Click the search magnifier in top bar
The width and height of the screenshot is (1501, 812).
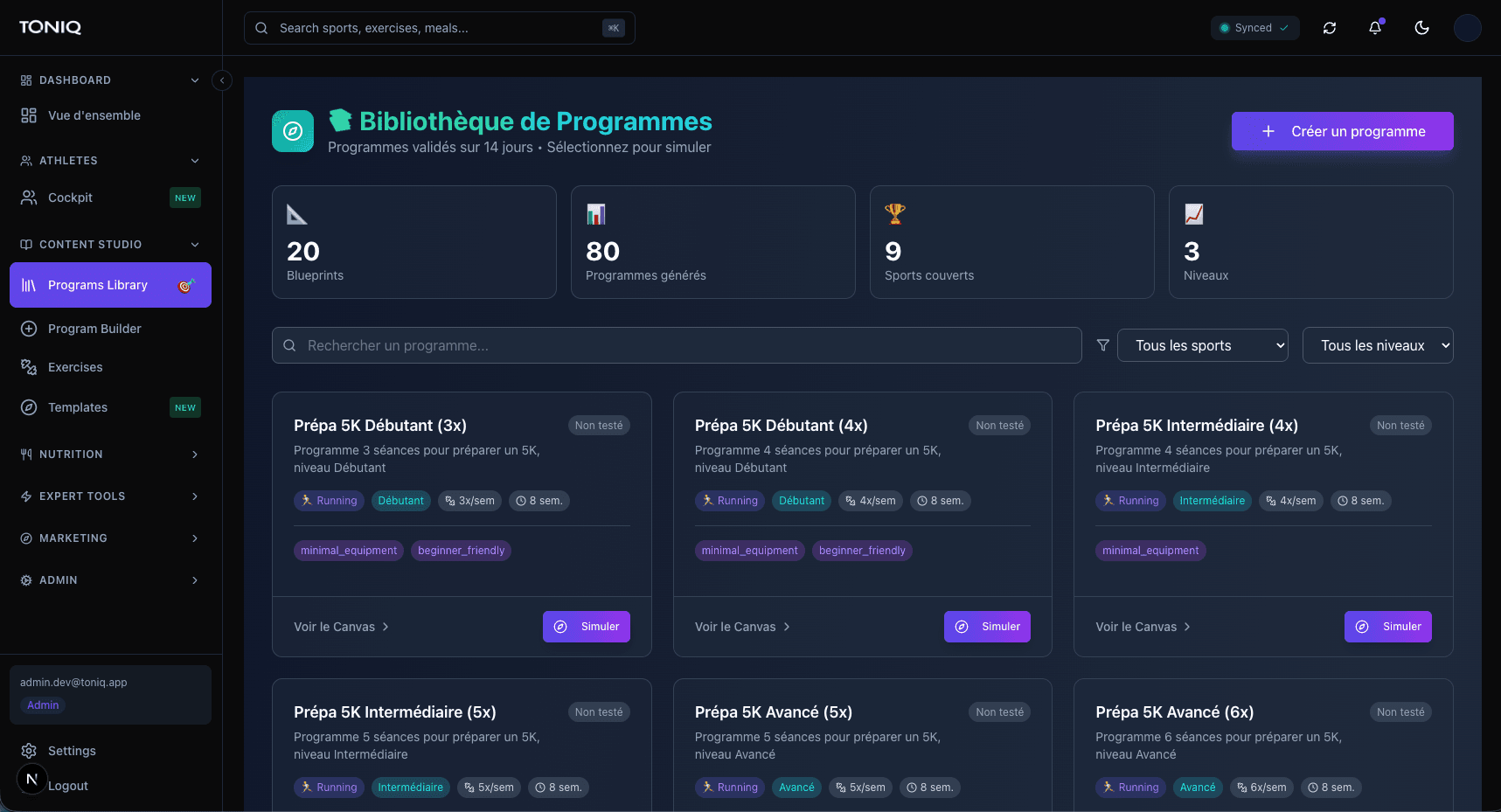point(261,28)
